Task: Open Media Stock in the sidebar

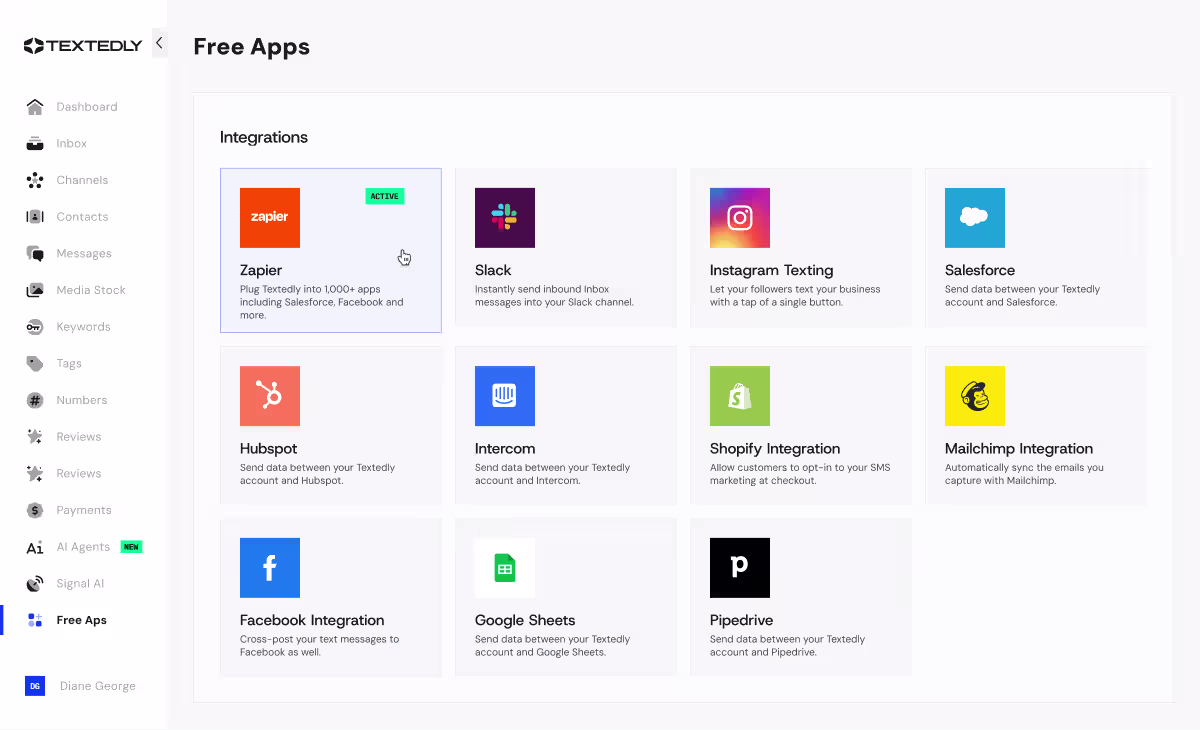Action: 91,290
